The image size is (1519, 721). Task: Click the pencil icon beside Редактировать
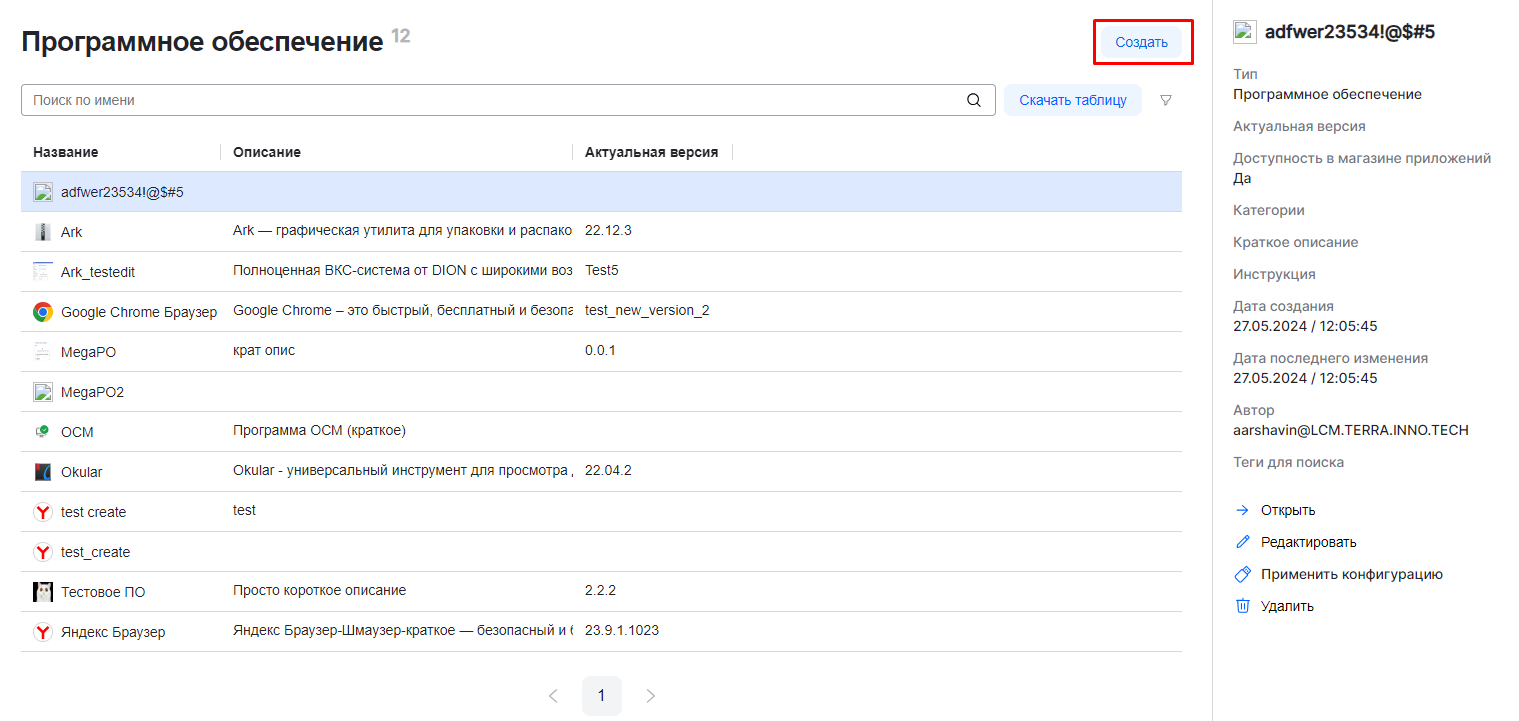click(1243, 542)
